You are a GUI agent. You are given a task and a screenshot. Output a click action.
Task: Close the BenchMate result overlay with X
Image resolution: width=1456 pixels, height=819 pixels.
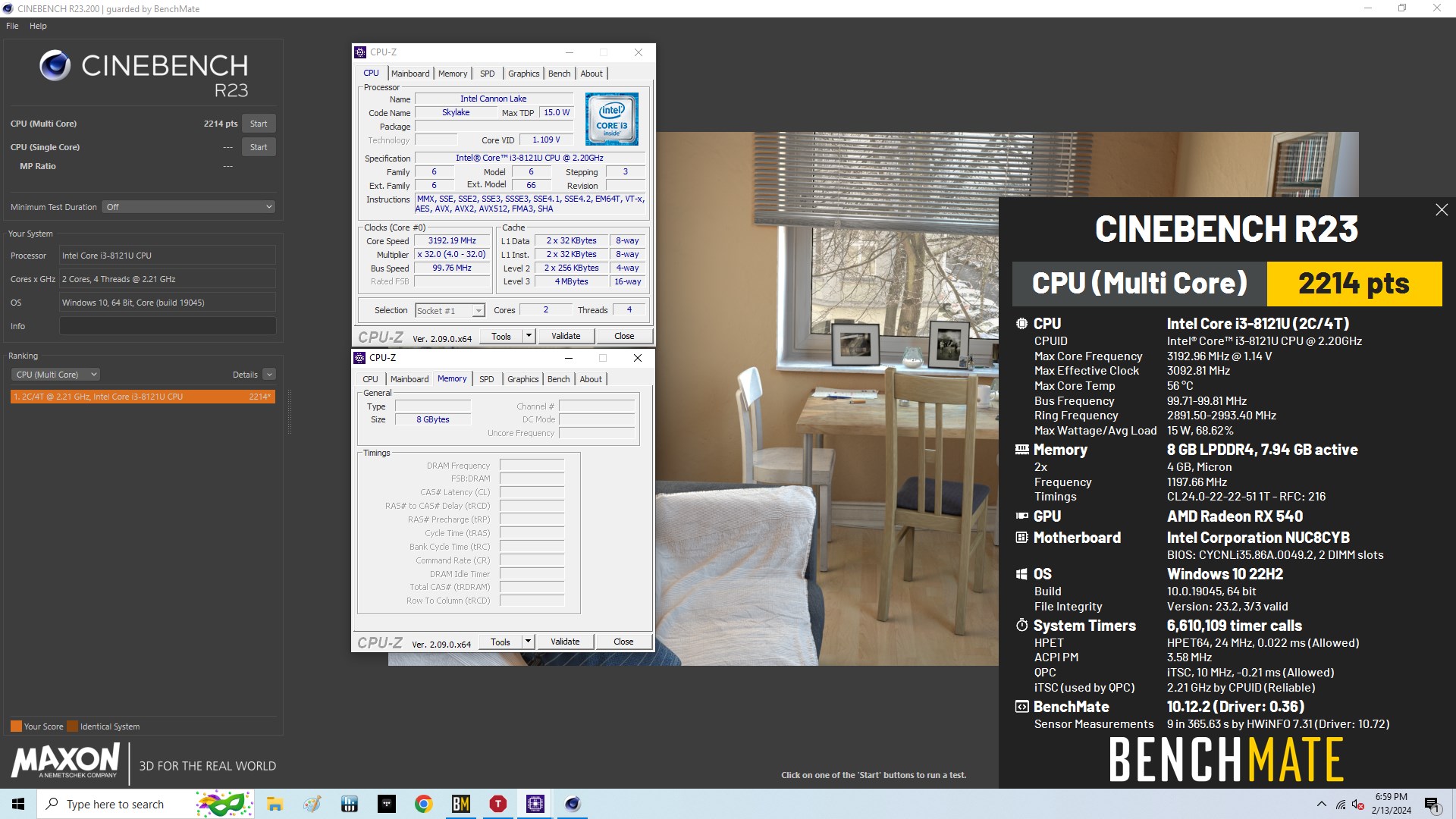tap(1442, 210)
